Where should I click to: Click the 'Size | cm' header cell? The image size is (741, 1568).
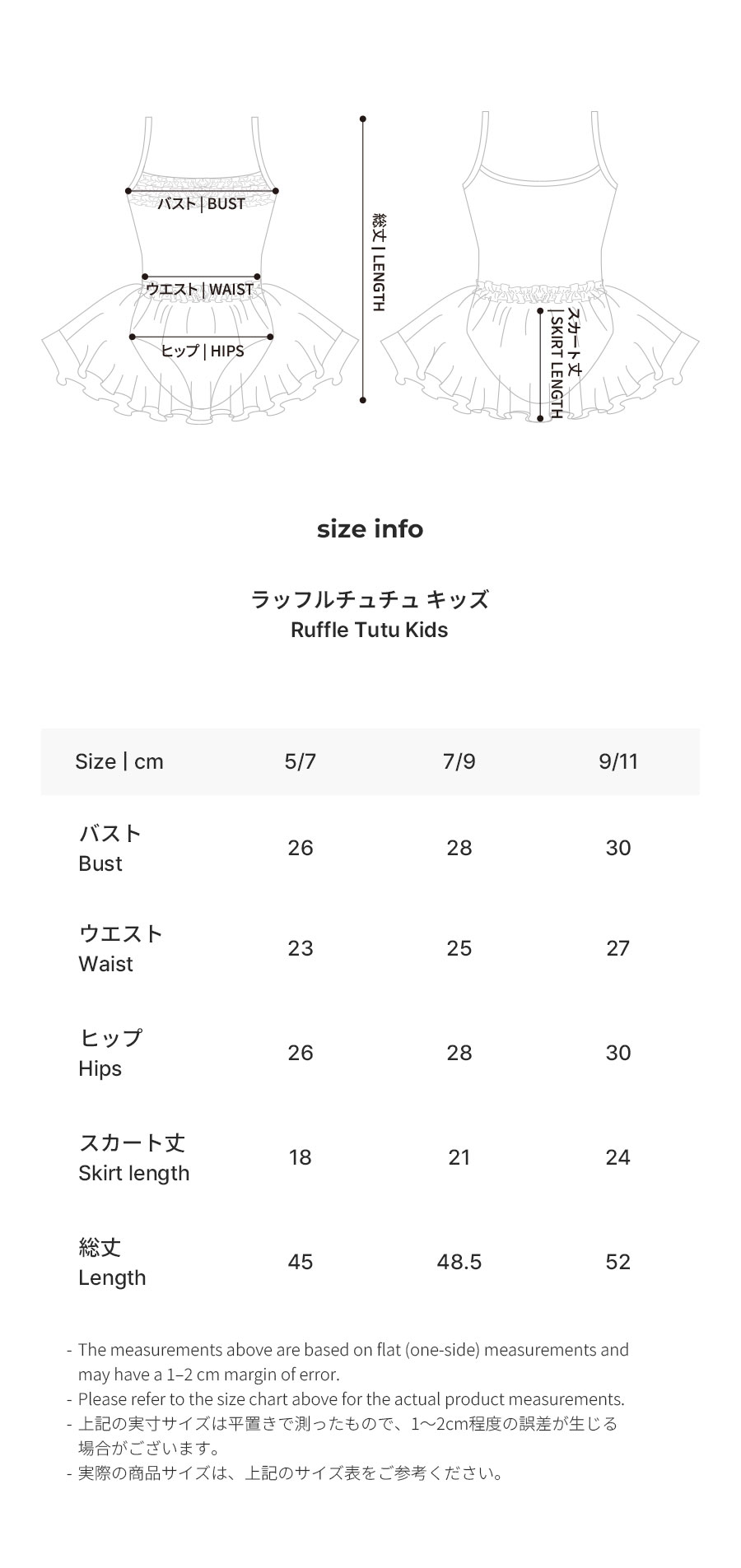coord(119,761)
